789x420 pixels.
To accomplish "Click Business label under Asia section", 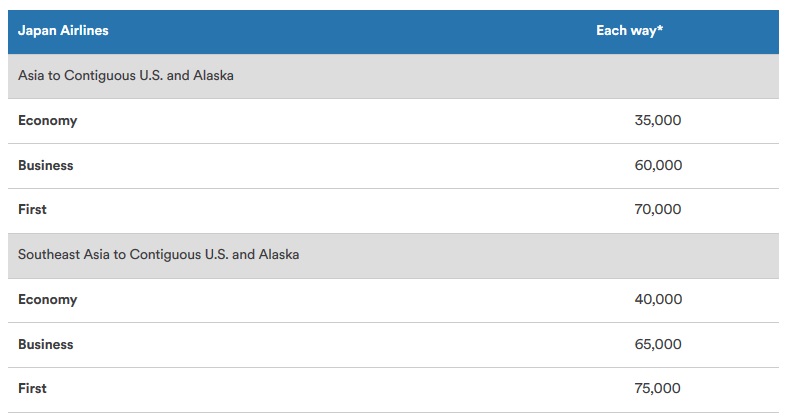I will 45,166.
